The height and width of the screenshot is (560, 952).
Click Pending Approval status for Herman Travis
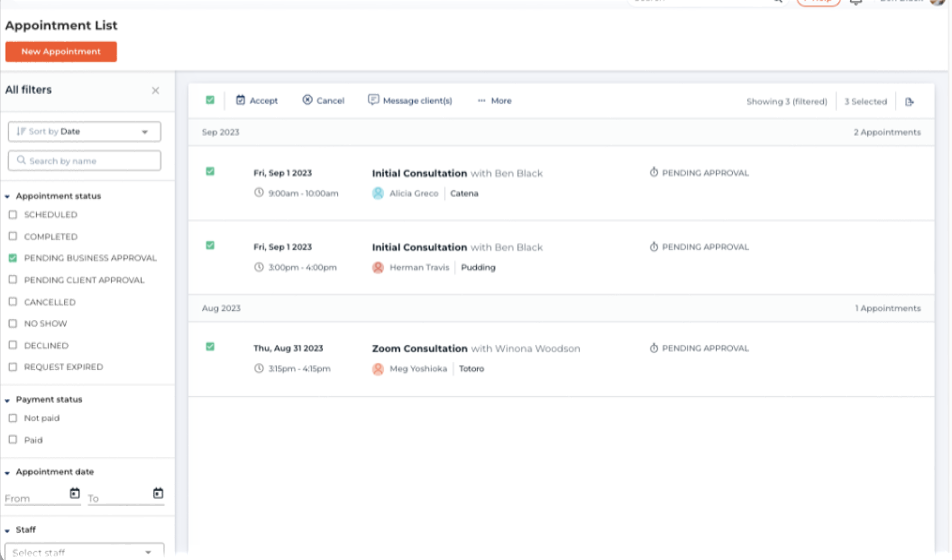(699, 247)
